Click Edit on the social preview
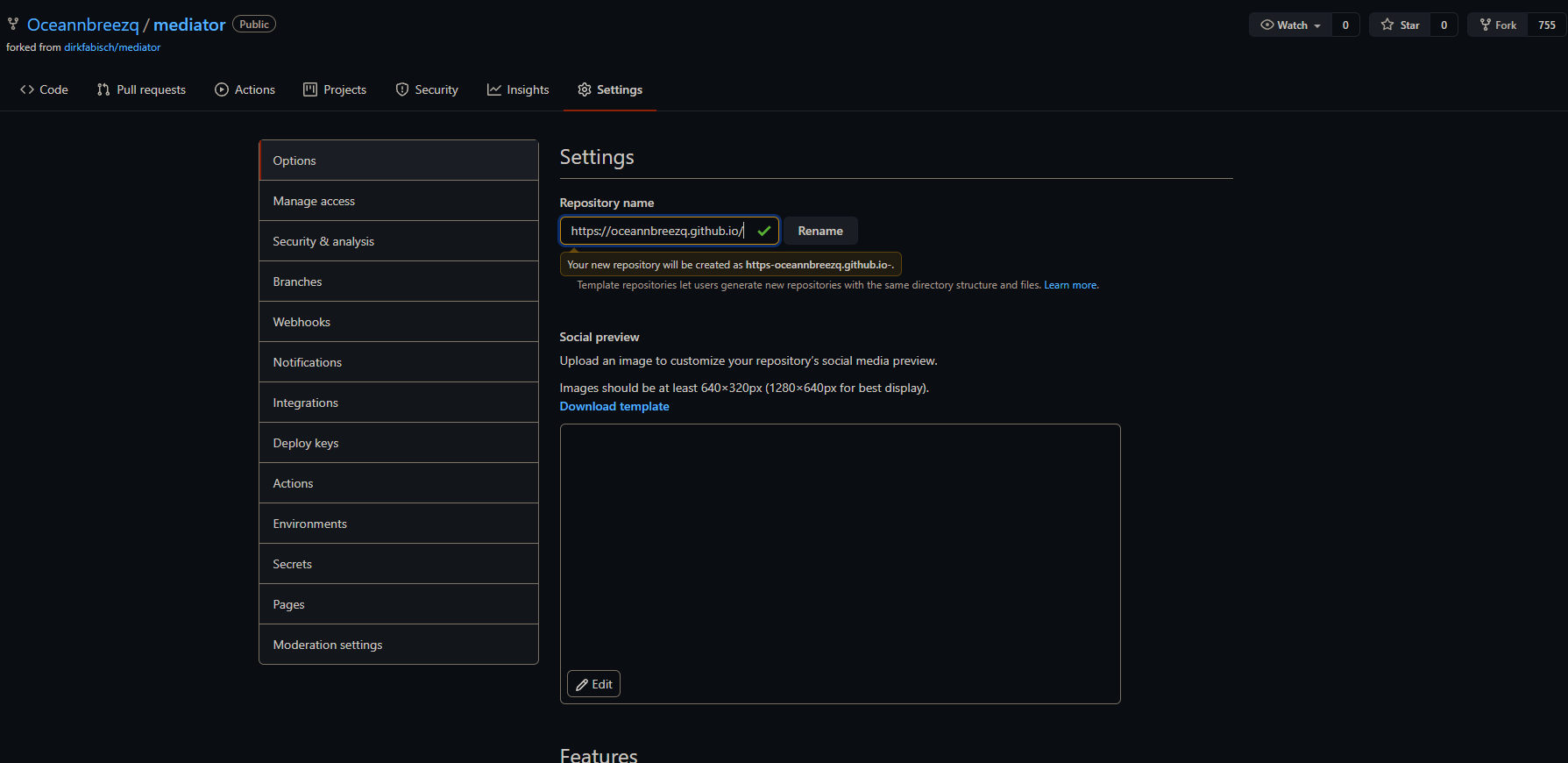The height and width of the screenshot is (763, 1568). point(593,684)
